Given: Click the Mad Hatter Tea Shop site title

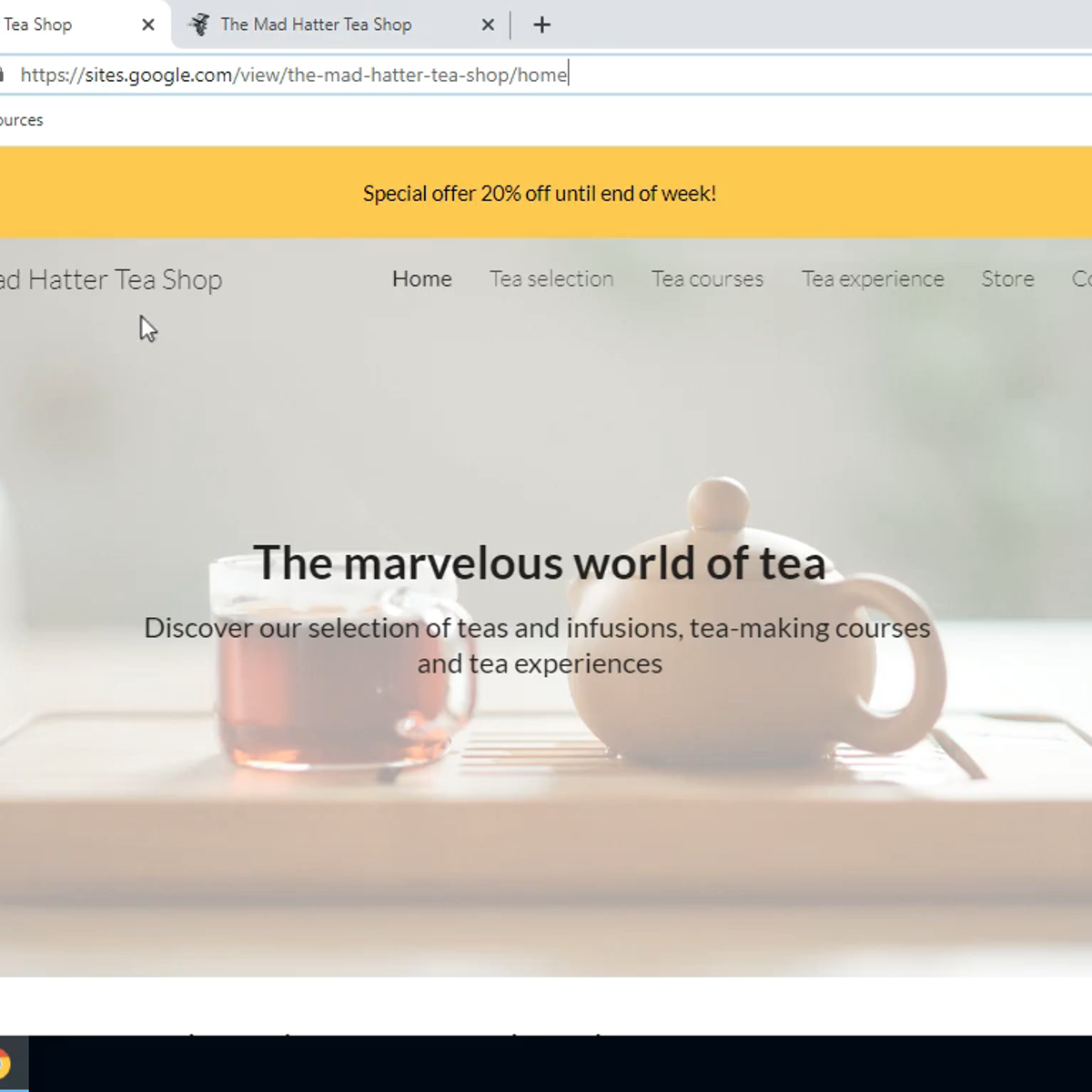Looking at the screenshot, I should click(111, 279).
